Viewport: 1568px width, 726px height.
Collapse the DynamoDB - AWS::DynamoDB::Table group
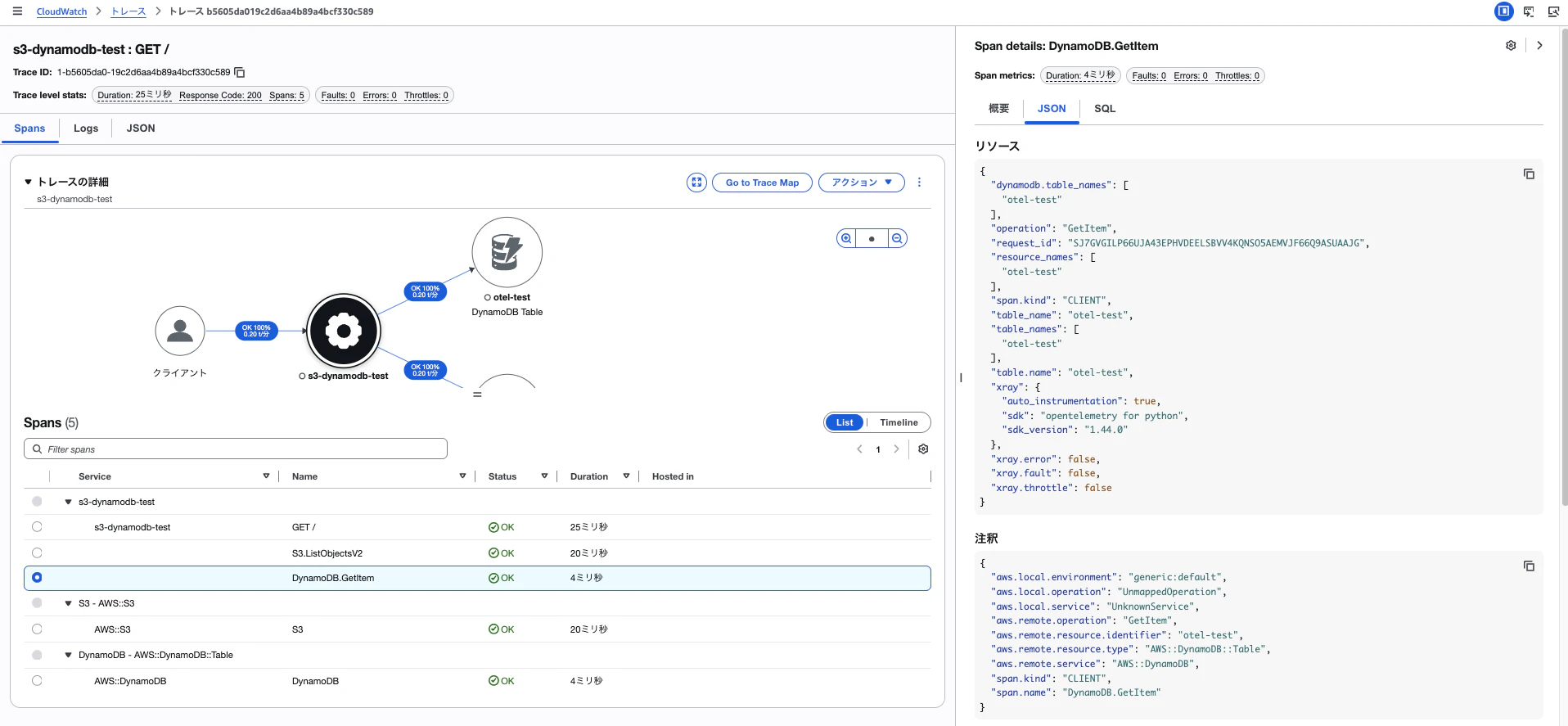69,656
